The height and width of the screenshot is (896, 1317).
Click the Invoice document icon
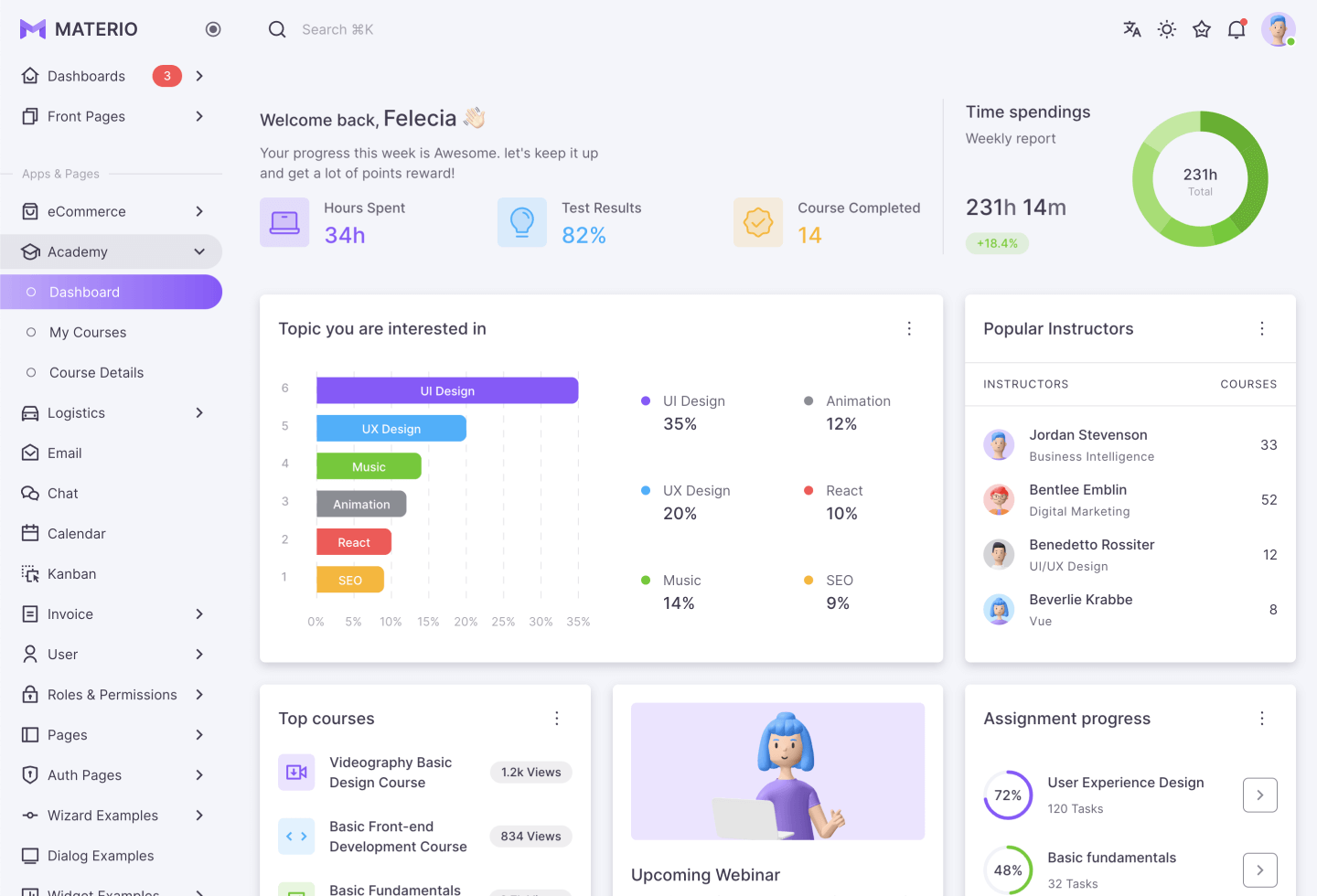tap(30, 613)
